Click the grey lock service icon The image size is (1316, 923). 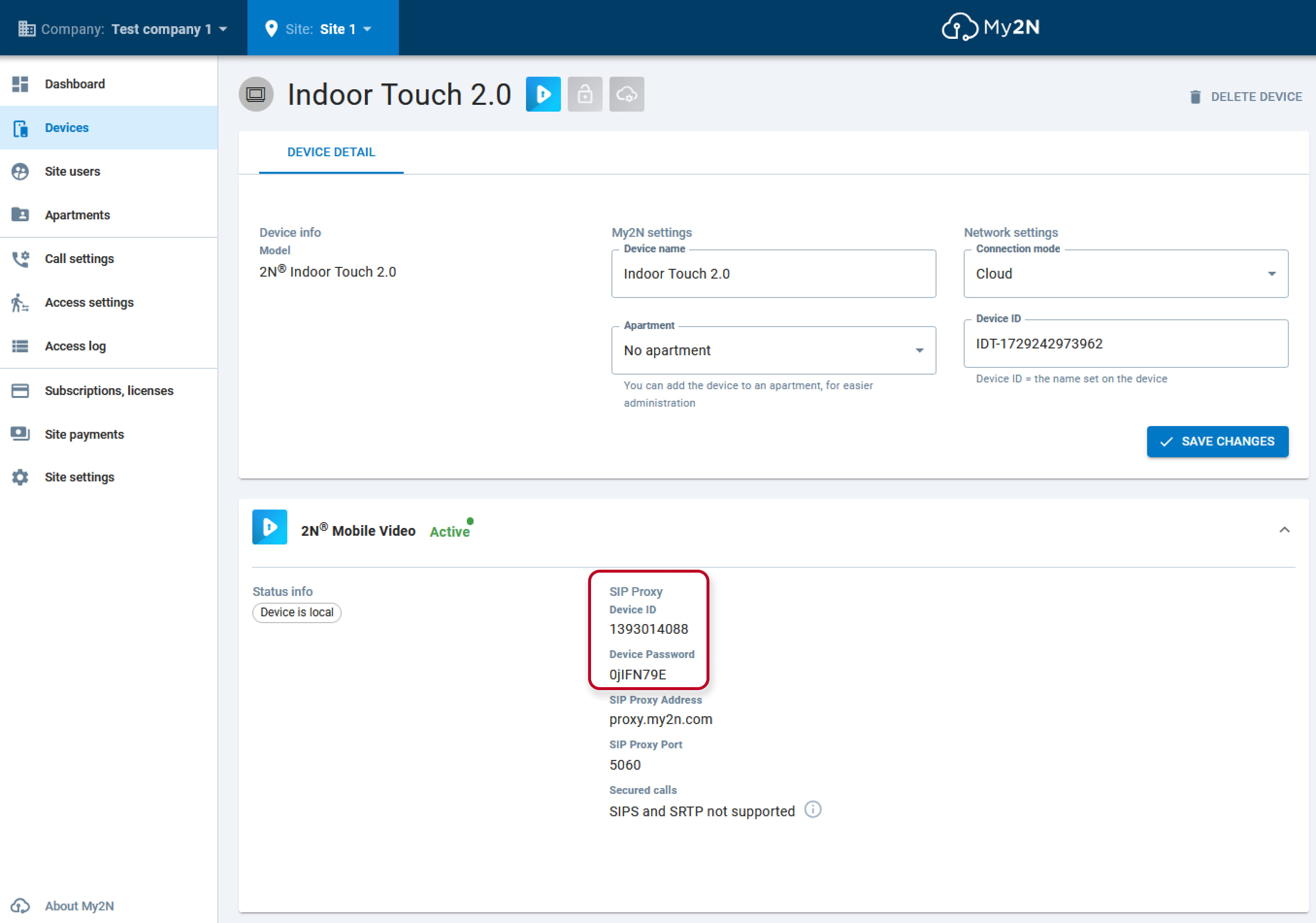(x=585, y=94)
